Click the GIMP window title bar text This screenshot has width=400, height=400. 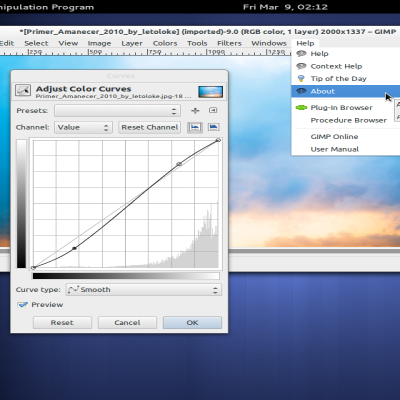click(x=208, y=32)
